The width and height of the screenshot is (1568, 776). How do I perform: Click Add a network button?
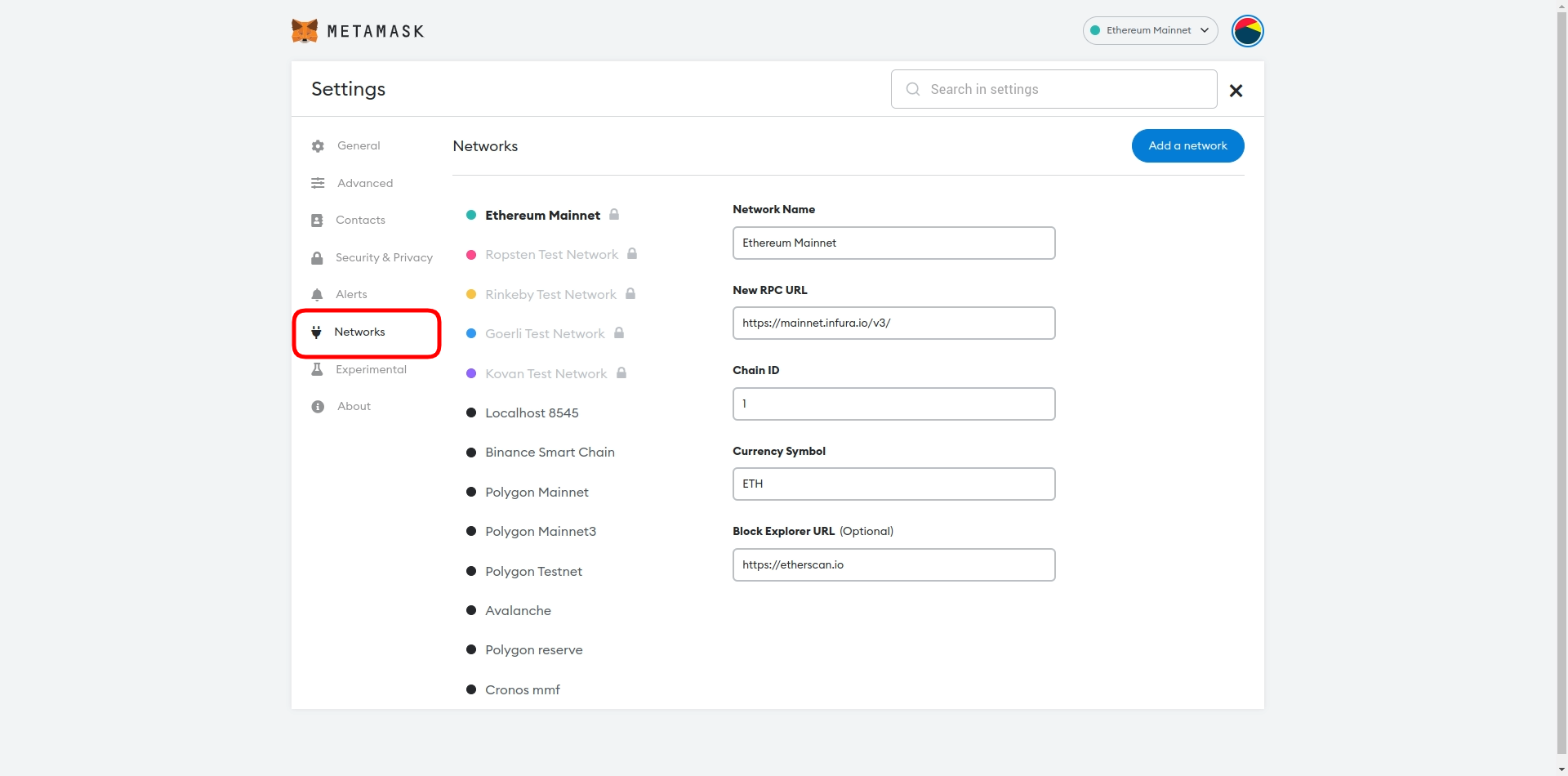click(1187, 145)
